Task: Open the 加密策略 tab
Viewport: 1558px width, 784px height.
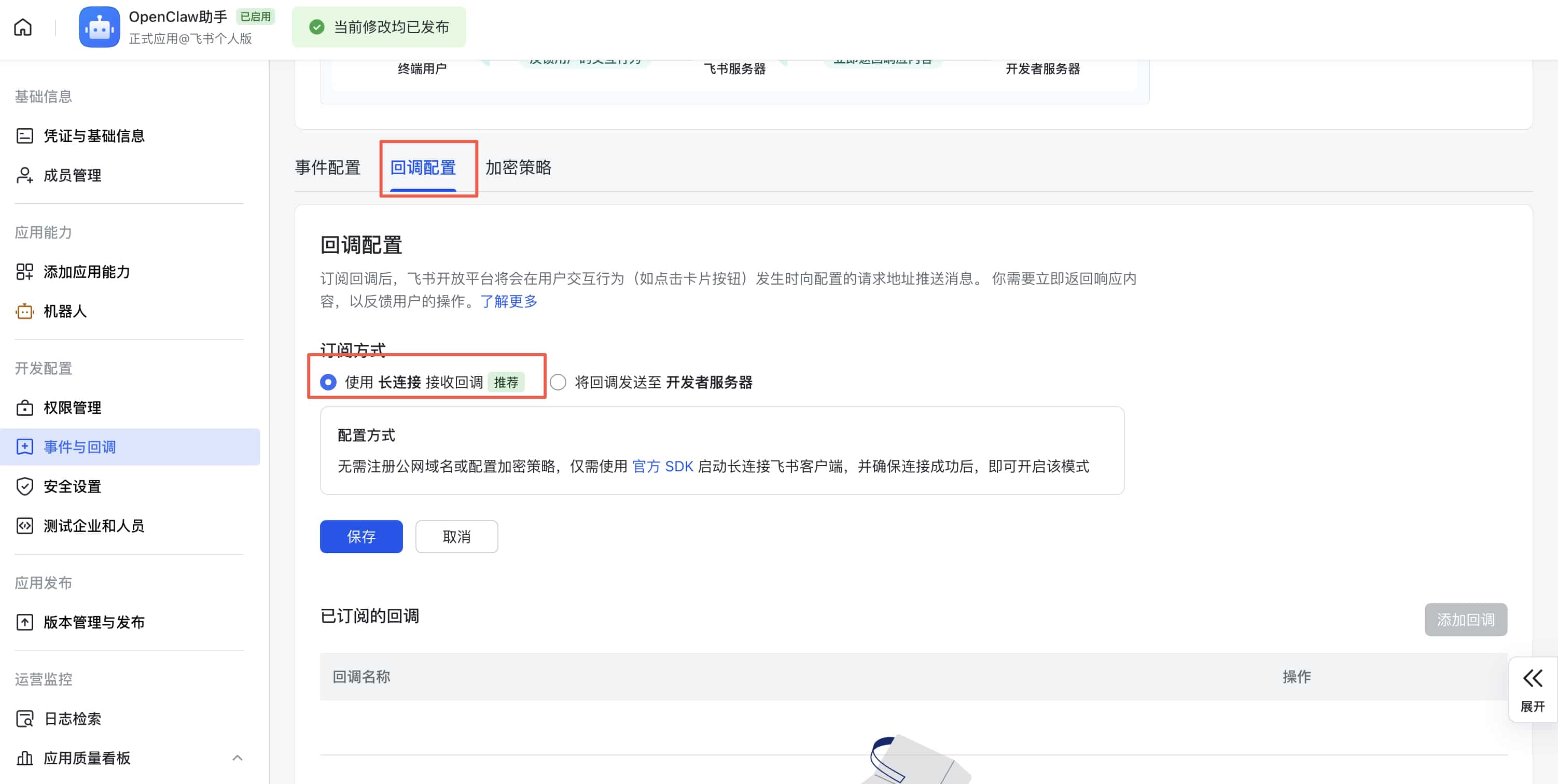Action: (x=519, y=167)
